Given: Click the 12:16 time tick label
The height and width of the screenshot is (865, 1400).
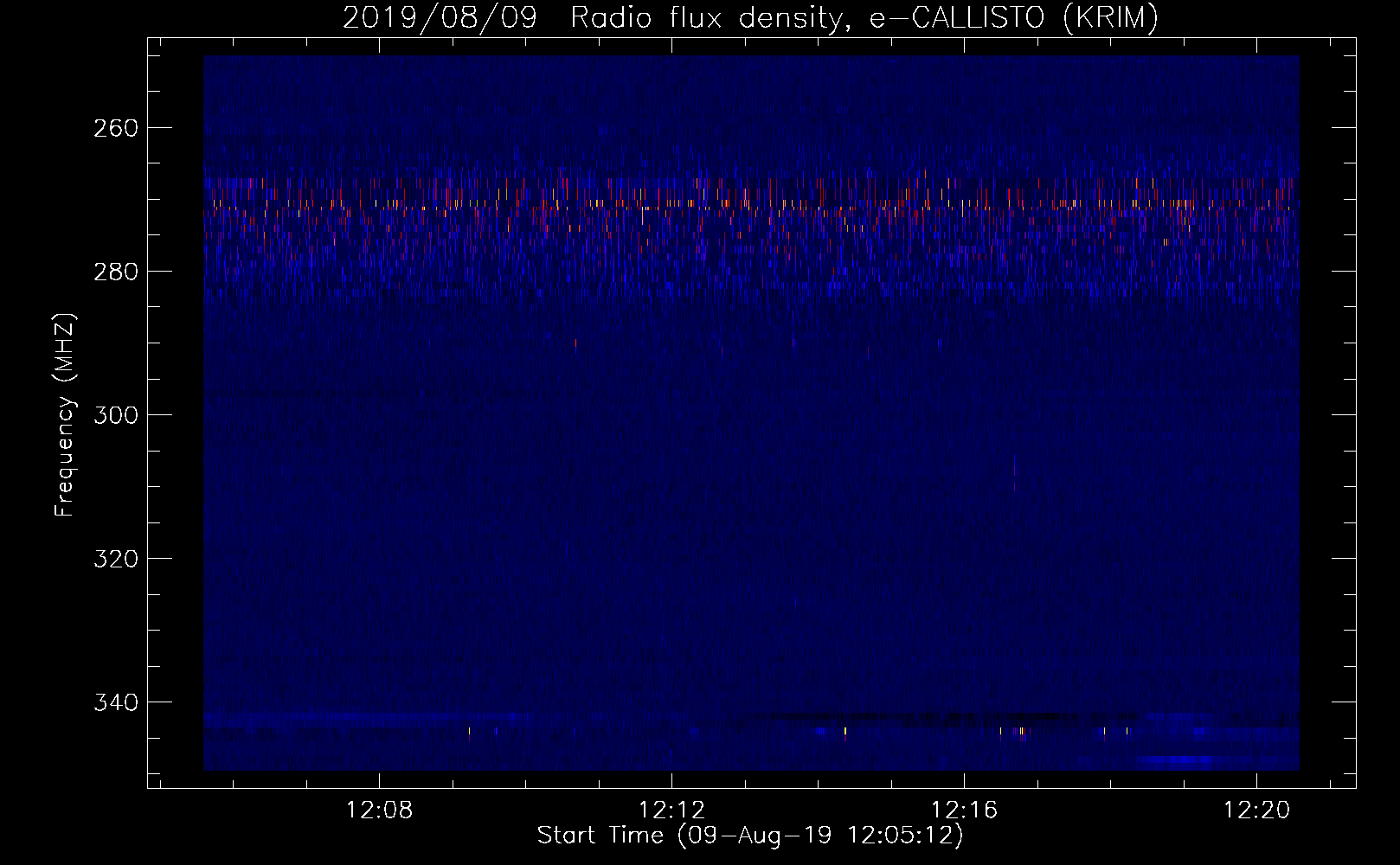Looking at the screenshot, I should pos(964,811).
